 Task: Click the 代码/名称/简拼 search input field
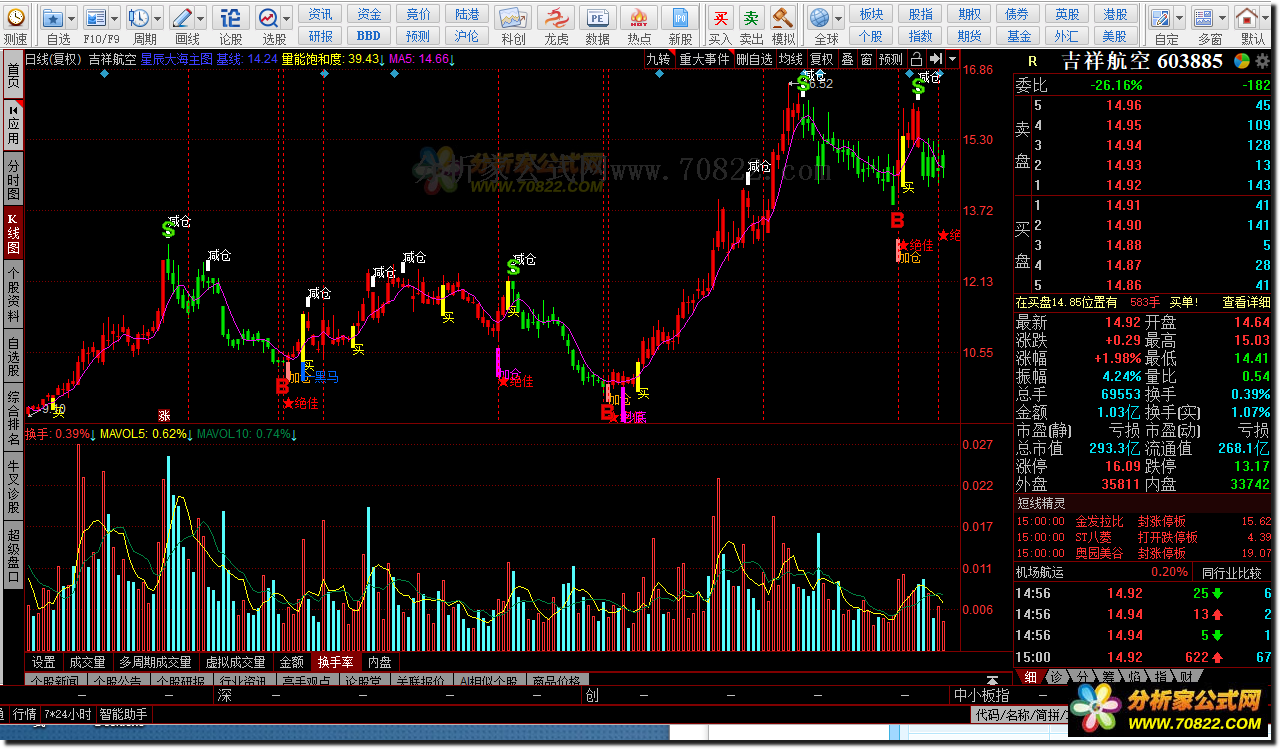(1020, 715)
